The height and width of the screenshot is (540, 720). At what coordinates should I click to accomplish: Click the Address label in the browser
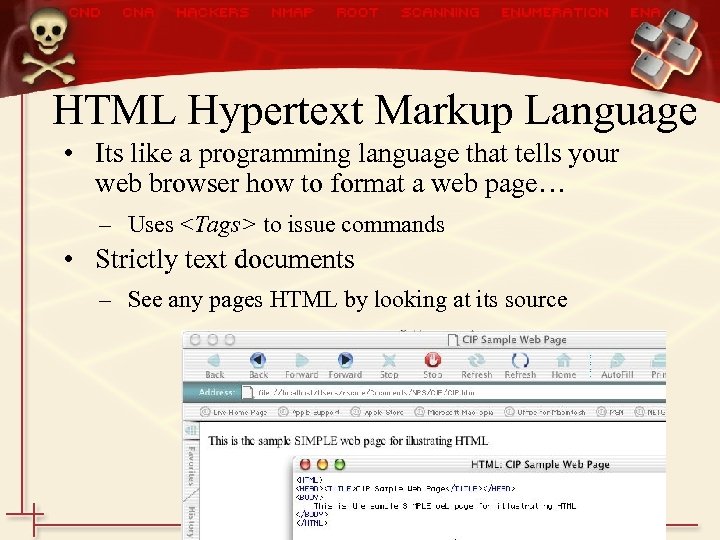216,392
